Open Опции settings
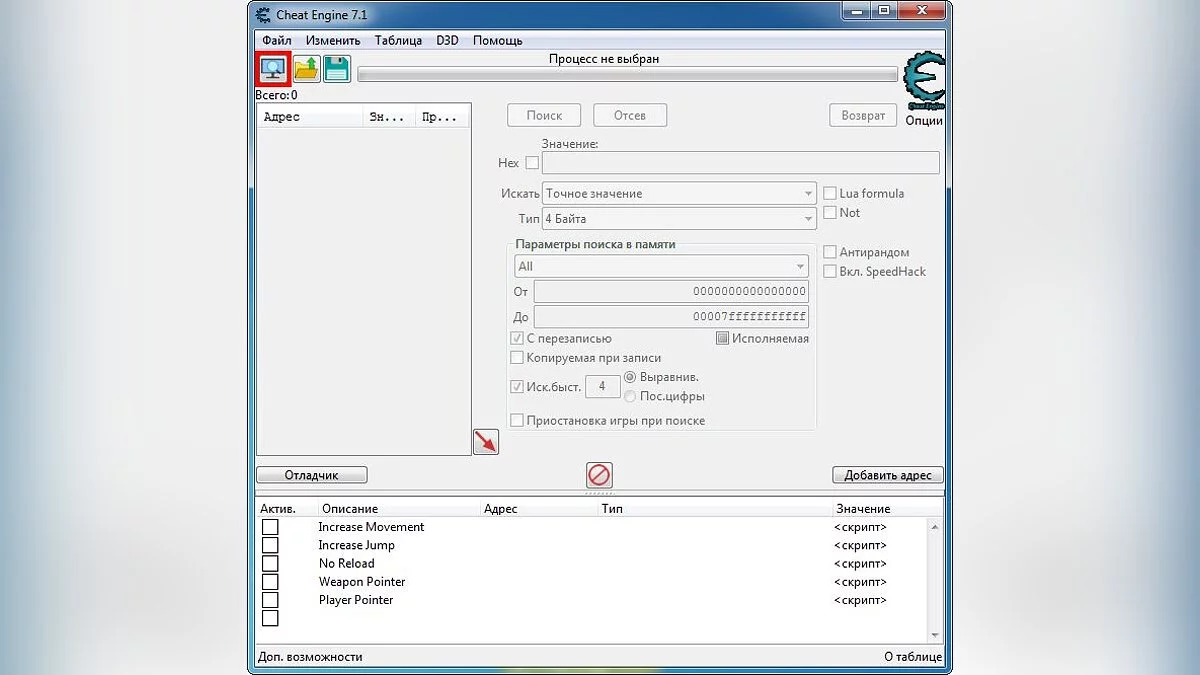This screenshot has width=1200, height=675. [x=924, y=120]
